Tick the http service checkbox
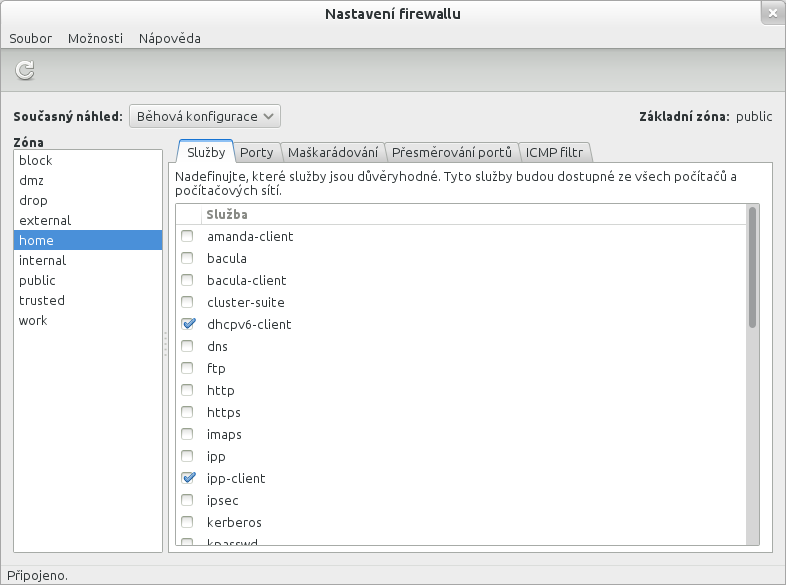This screenshot has height=585, width=786. pyautogui.click(x=187, y=390)
